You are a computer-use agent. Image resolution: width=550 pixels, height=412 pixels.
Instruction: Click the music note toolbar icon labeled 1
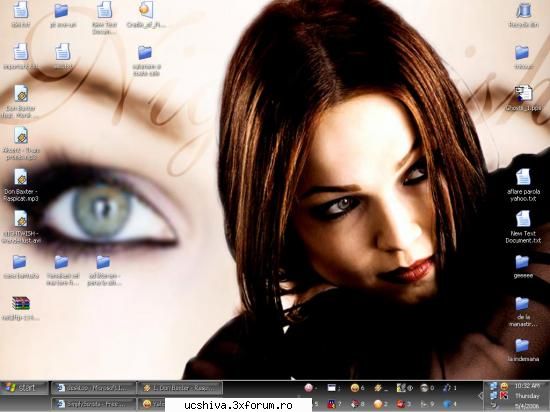[447, 388]
